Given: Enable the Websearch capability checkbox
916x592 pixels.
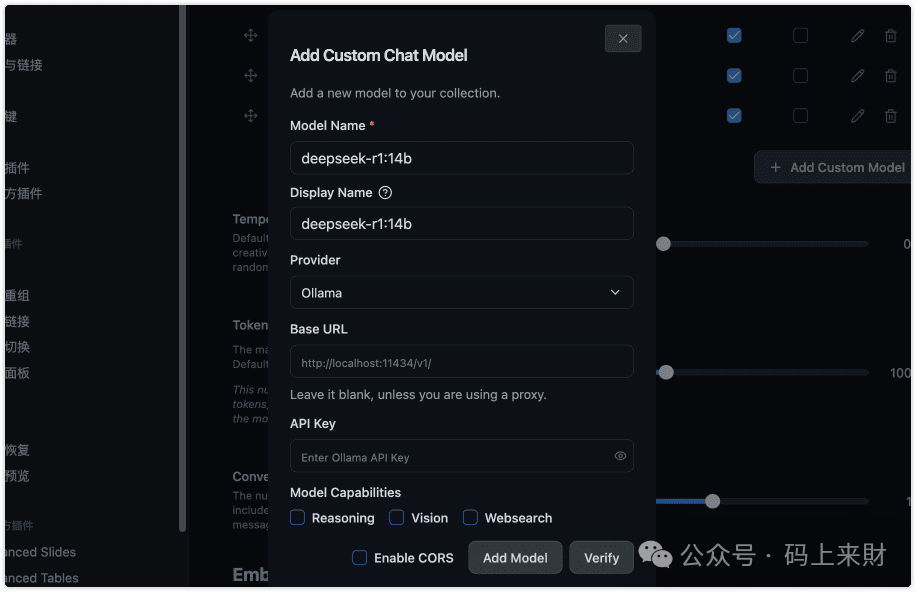Looking at the screenshot, I should coord(470,517).
